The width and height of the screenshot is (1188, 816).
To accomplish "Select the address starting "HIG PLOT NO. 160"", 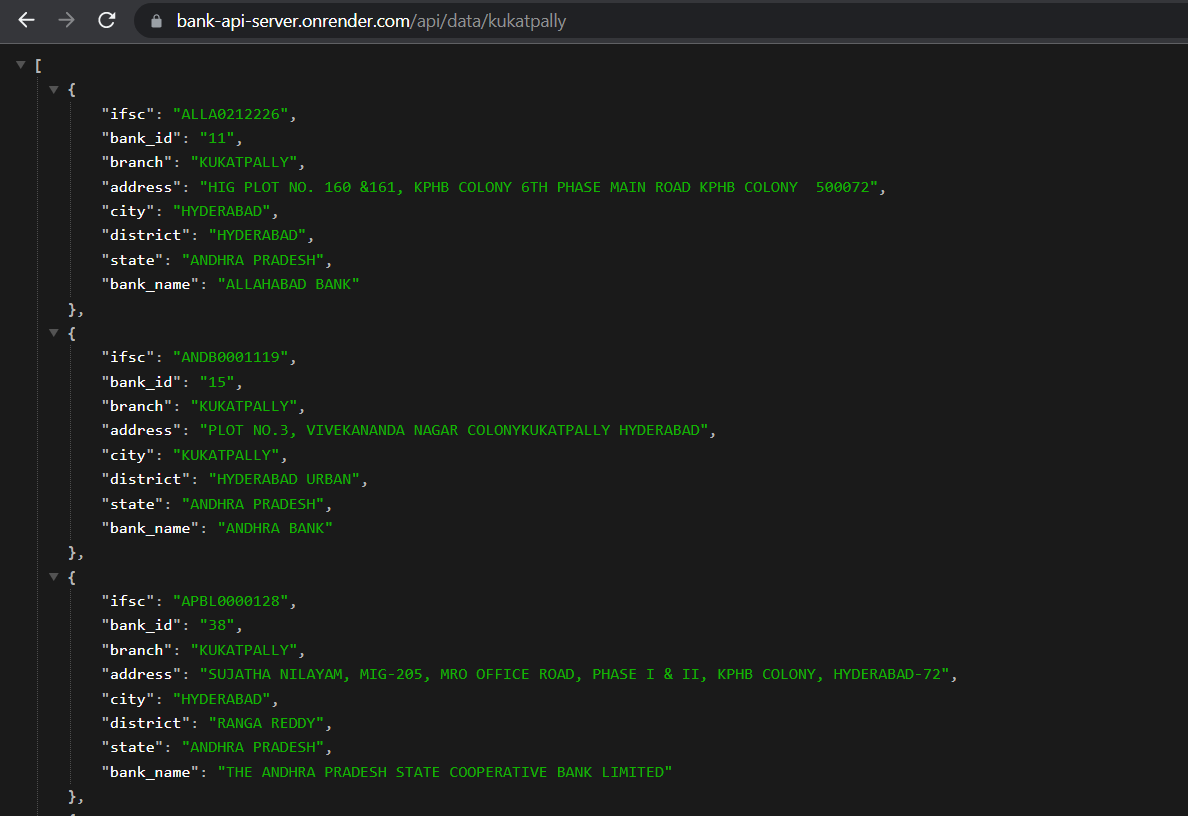I will click(539, 186).
